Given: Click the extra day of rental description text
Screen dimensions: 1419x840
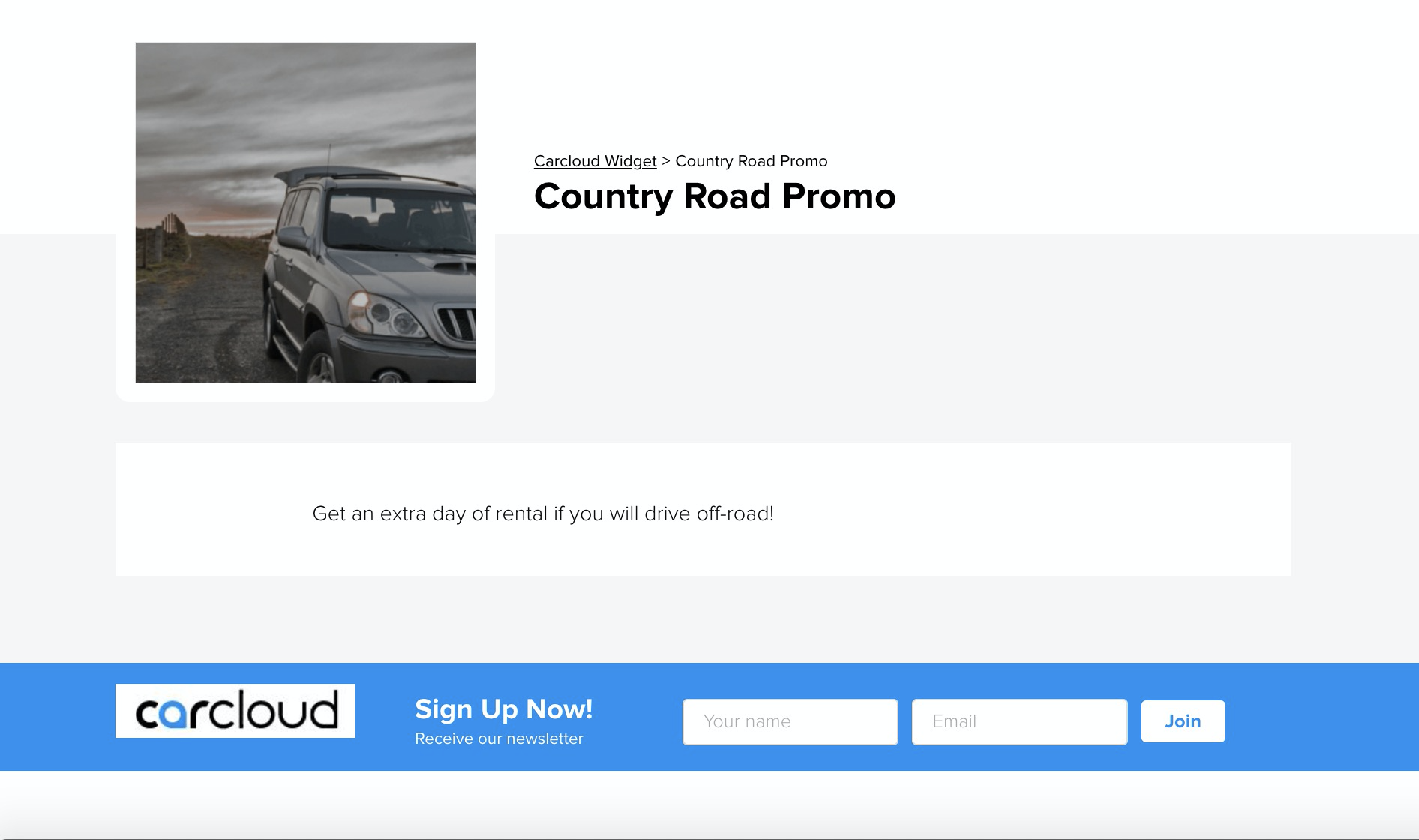Looking at the screenshot, I should (x=543, y=514).
